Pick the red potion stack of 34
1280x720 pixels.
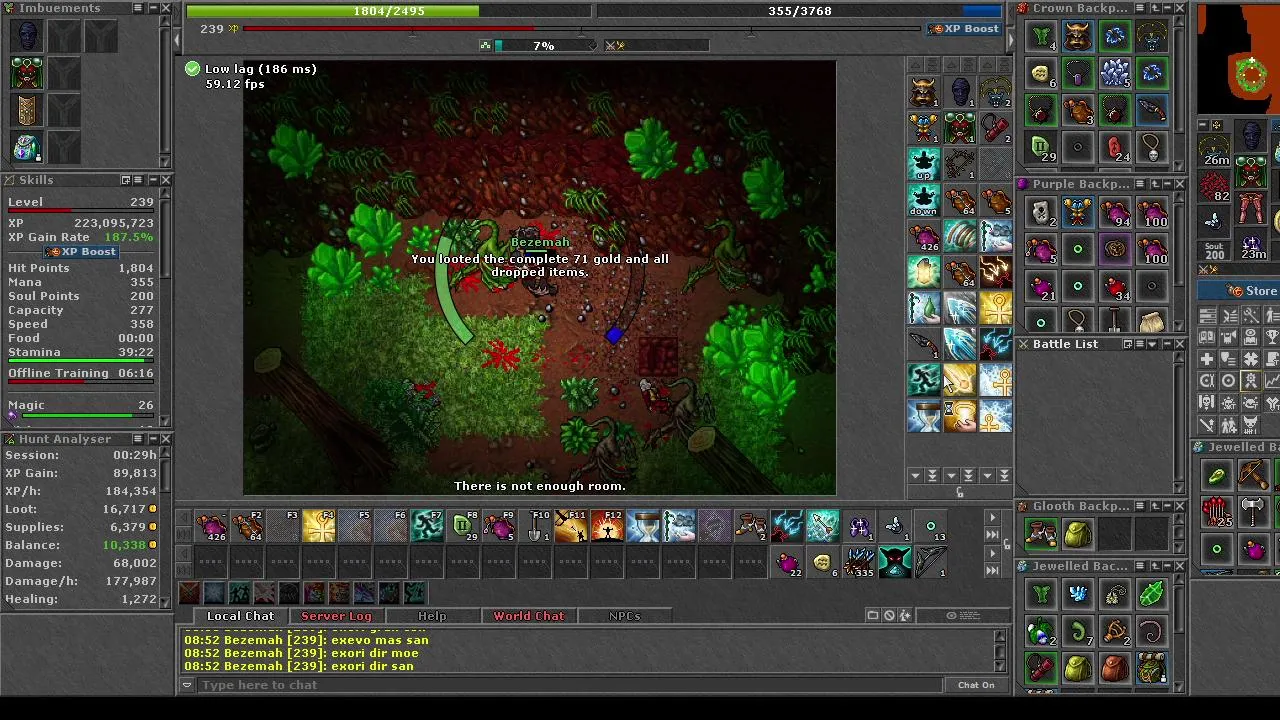tap(1115, 287)
